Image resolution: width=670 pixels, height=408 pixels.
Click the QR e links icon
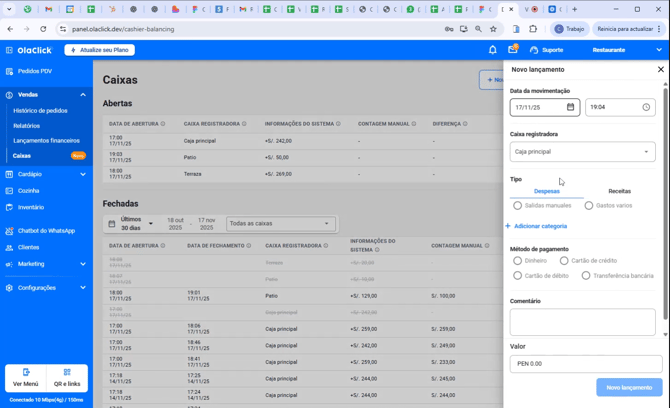click(67, 372)
